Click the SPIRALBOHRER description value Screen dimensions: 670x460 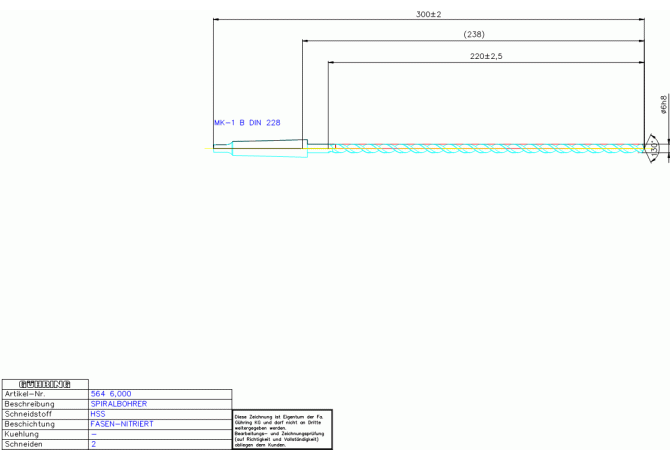119,404
